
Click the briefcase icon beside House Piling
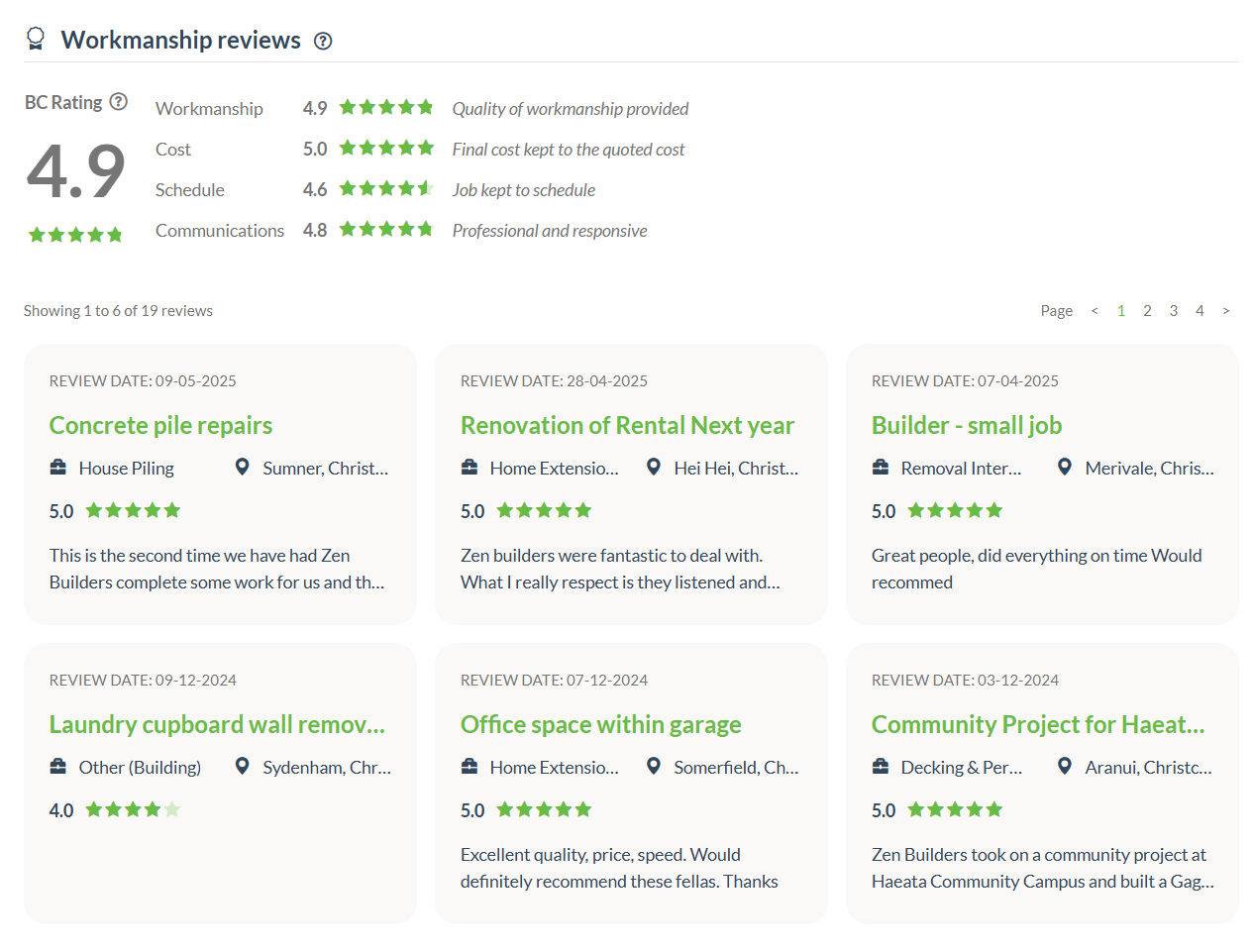click(58, 468)
